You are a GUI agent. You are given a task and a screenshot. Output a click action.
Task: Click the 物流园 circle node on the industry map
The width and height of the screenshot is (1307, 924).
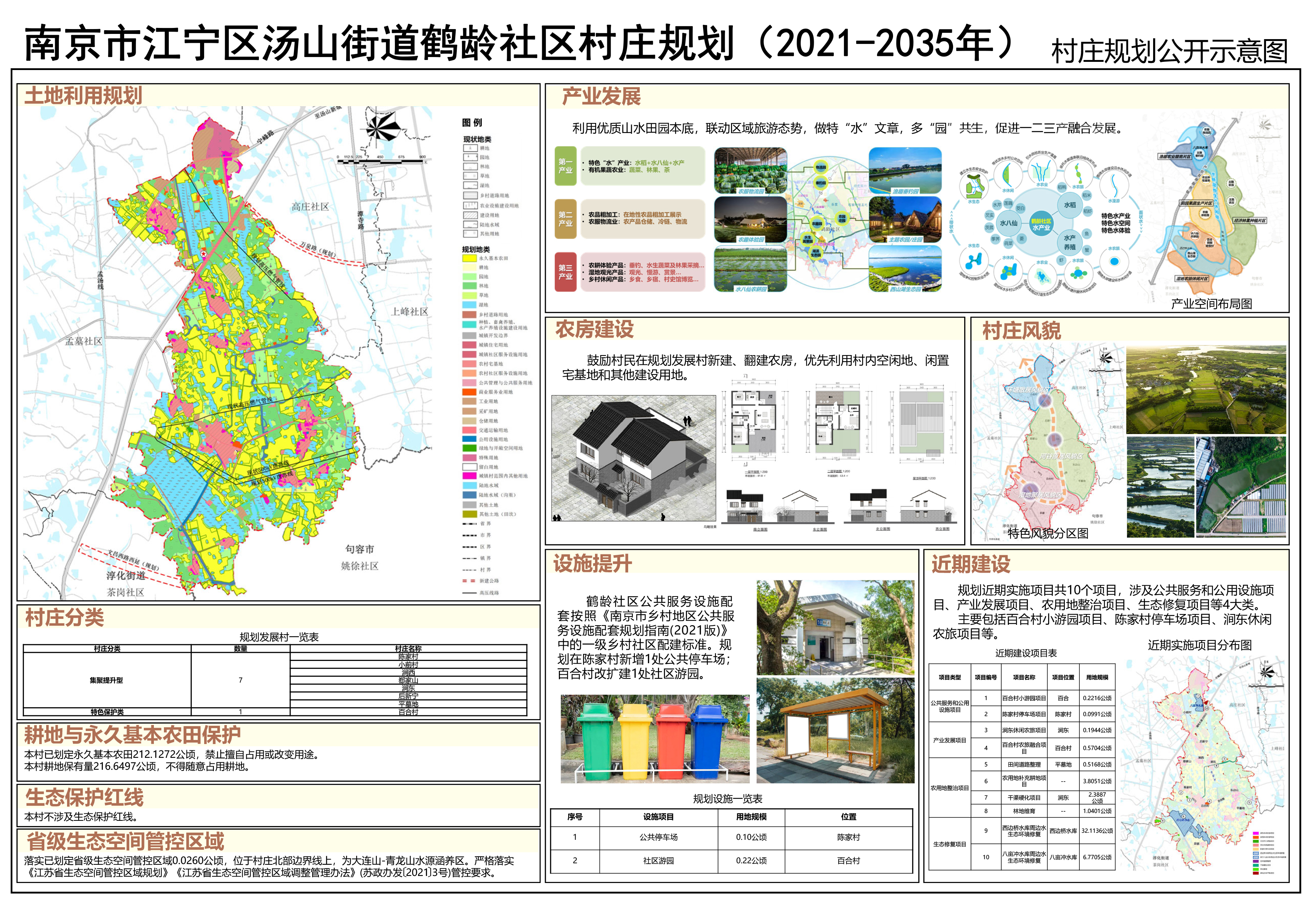pos(820,167)
